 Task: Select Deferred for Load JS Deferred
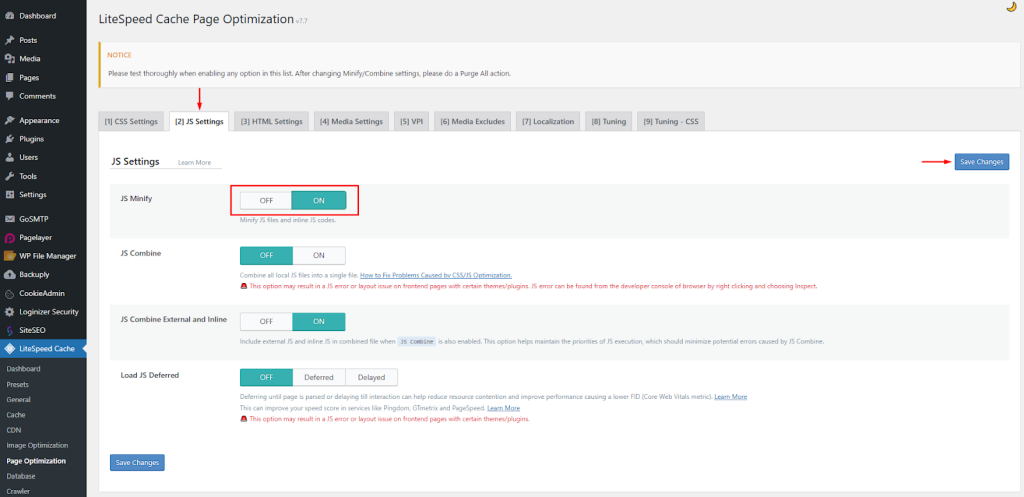tap(319, 377)
